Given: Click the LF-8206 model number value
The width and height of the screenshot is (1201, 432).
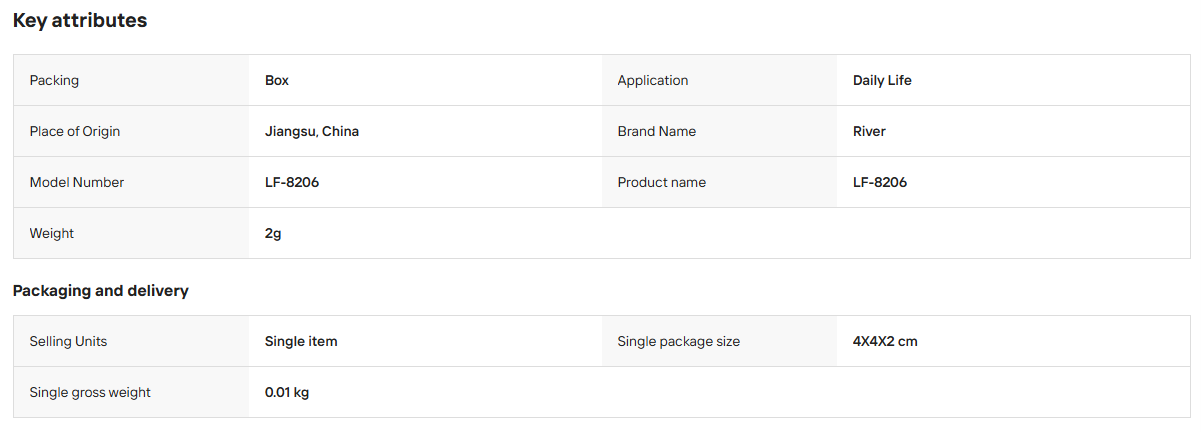Looking at the screenshot, I should coord(292,182).
